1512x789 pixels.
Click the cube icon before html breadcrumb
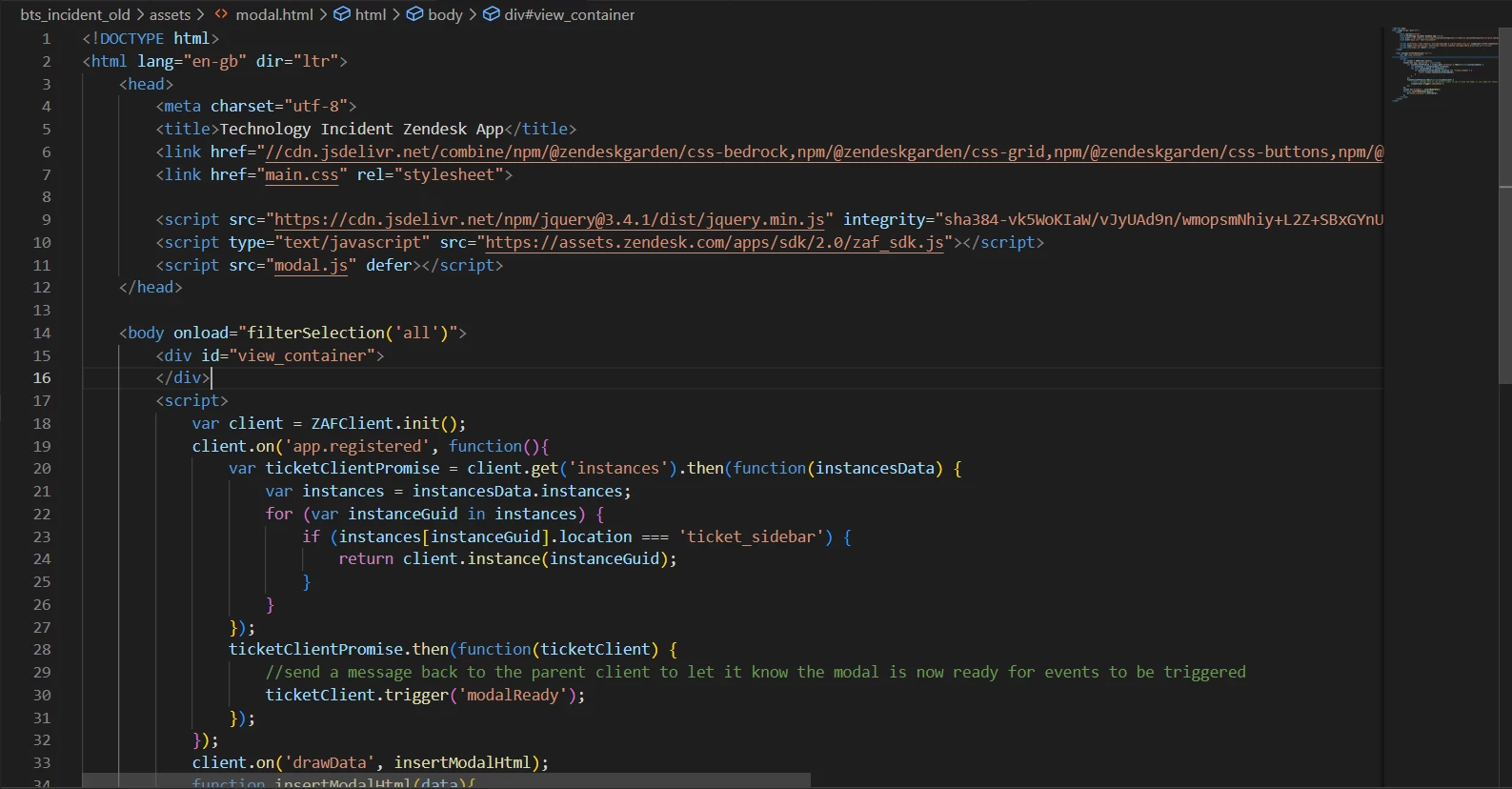(342, 14)
